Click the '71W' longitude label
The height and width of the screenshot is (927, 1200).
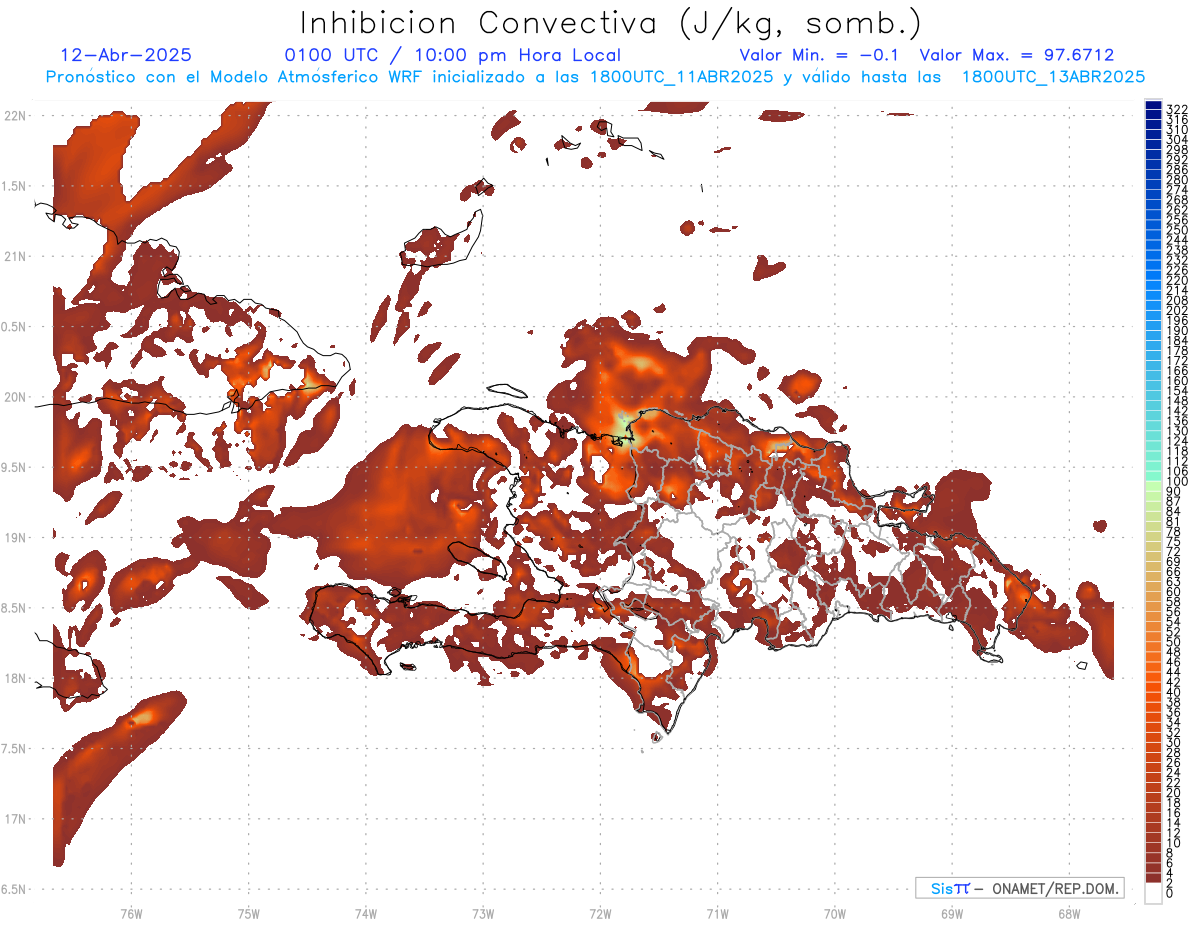[x=717, y=913]
